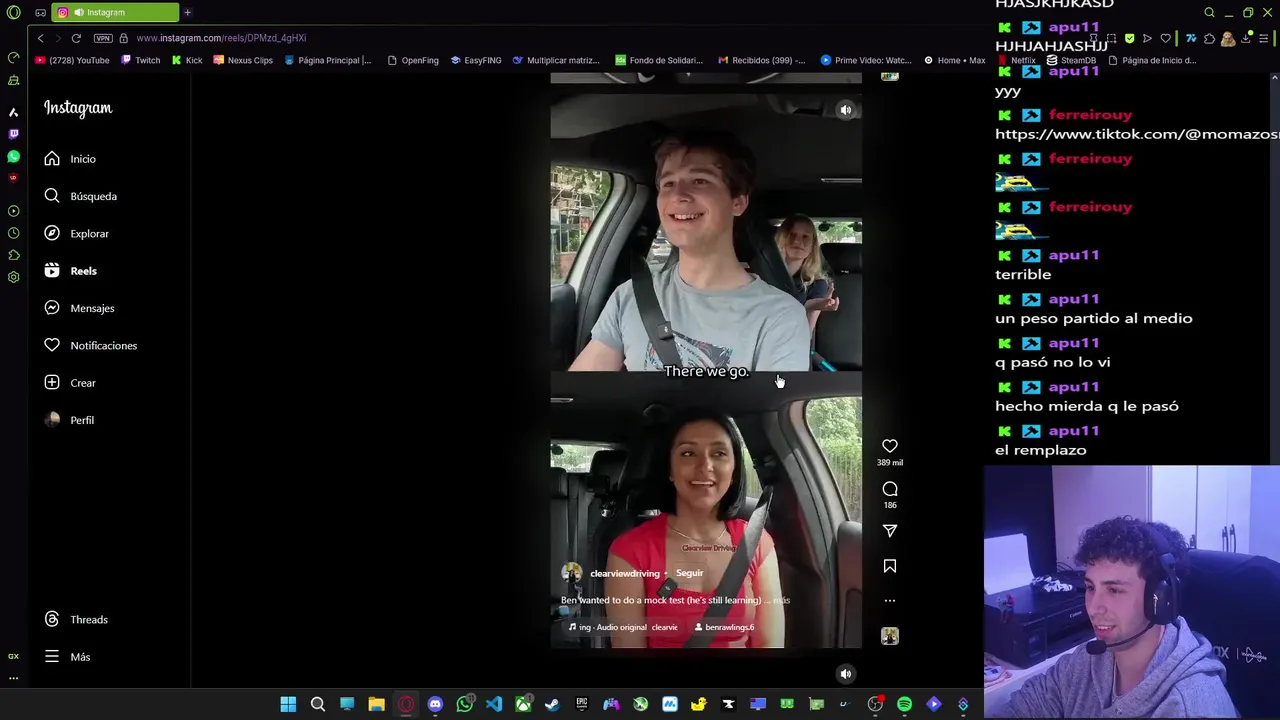Reload the Instagram page

(76, 38)
